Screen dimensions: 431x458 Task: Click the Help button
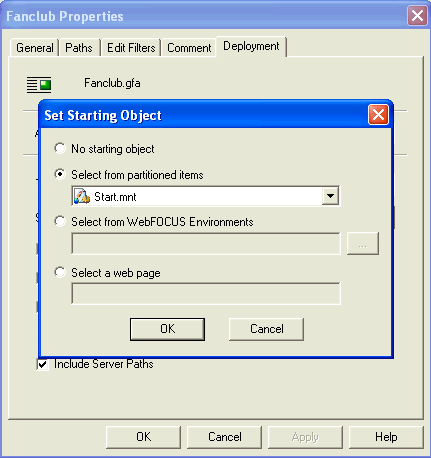pyautogui.click(x=386, y=437)
